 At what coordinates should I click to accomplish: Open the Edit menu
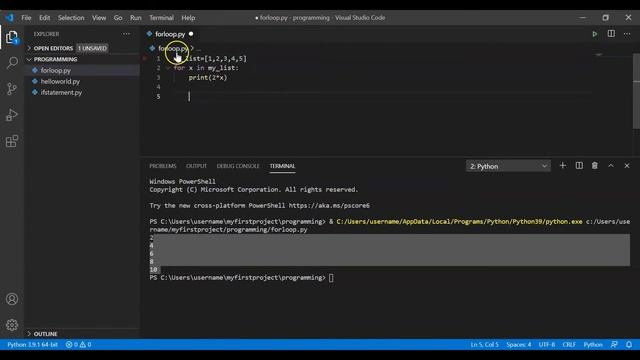(44, 18)
